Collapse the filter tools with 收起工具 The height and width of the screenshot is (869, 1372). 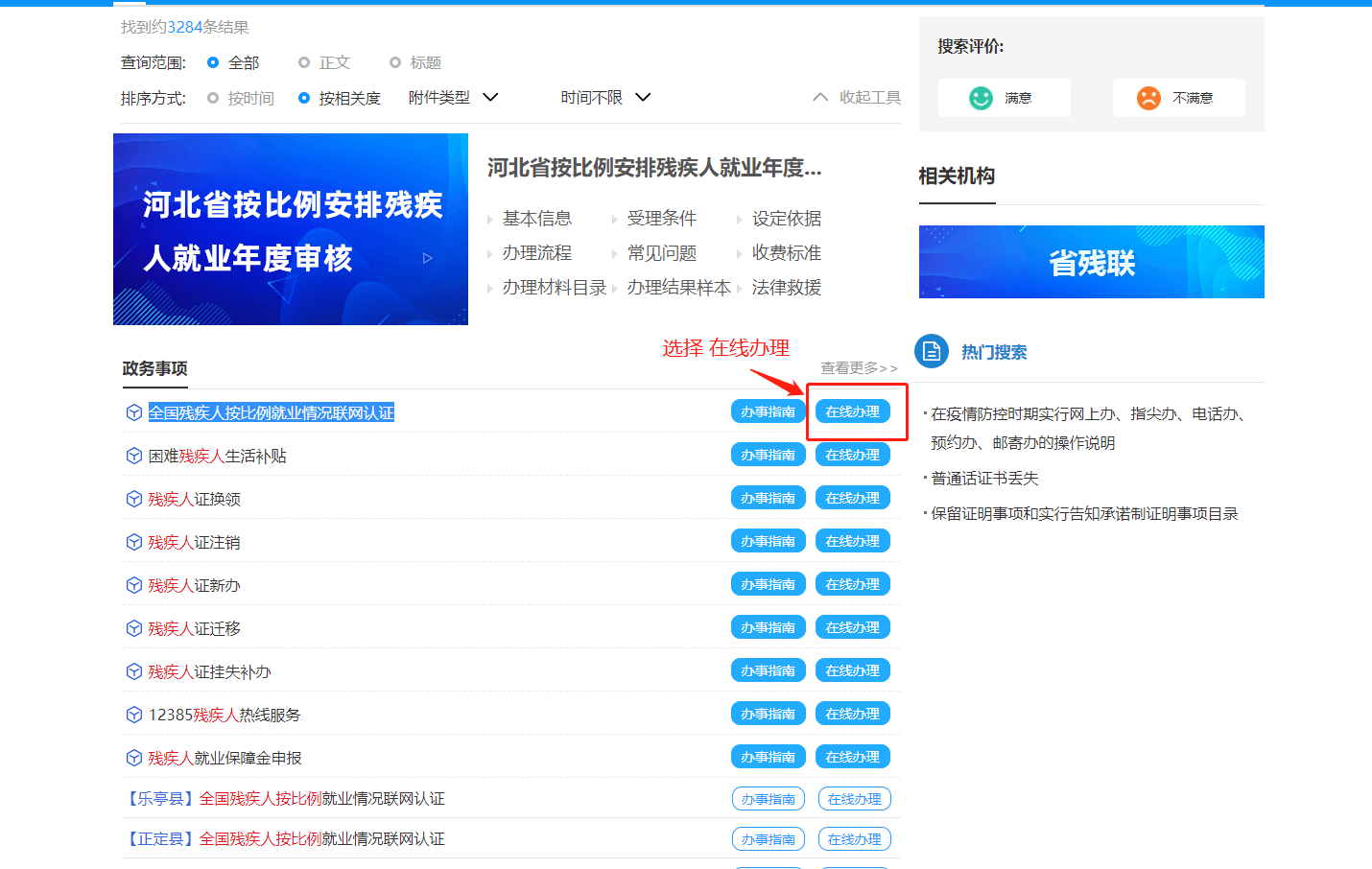click(x=857, y=98)
